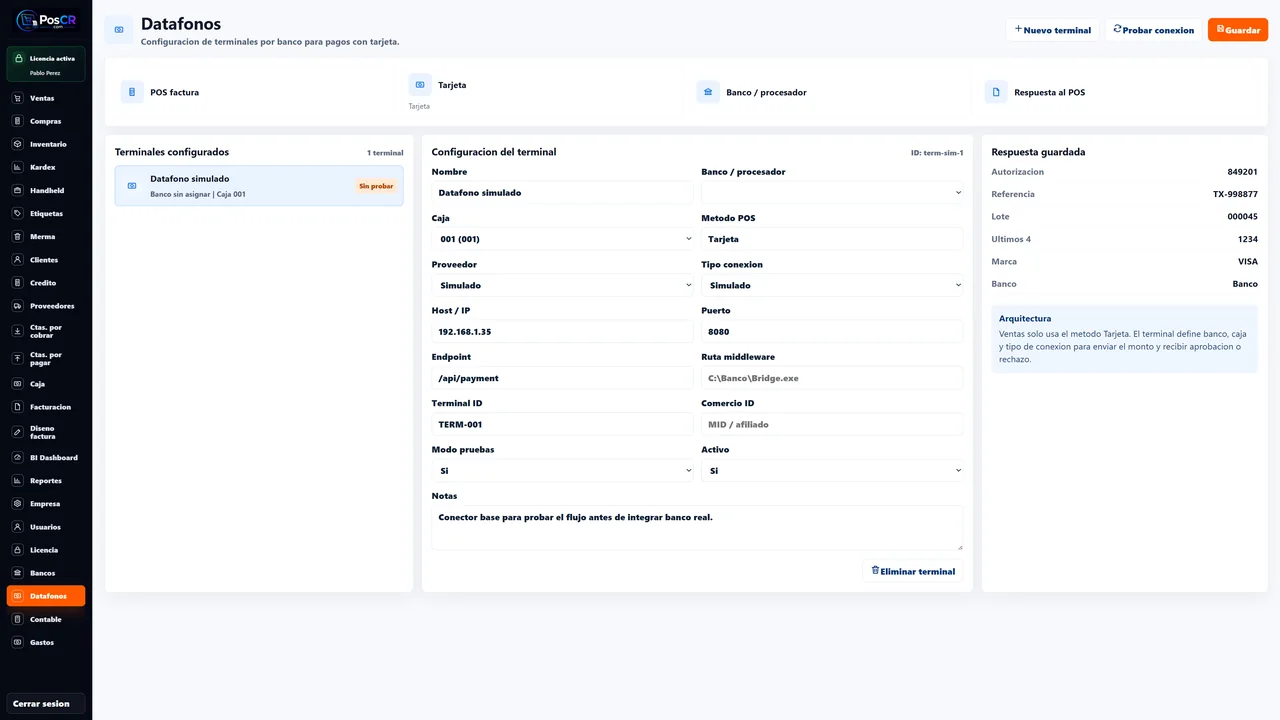This screenshot has height=720, width=1280.
Task: Click the Usuarios person icon
Action: 17,527
